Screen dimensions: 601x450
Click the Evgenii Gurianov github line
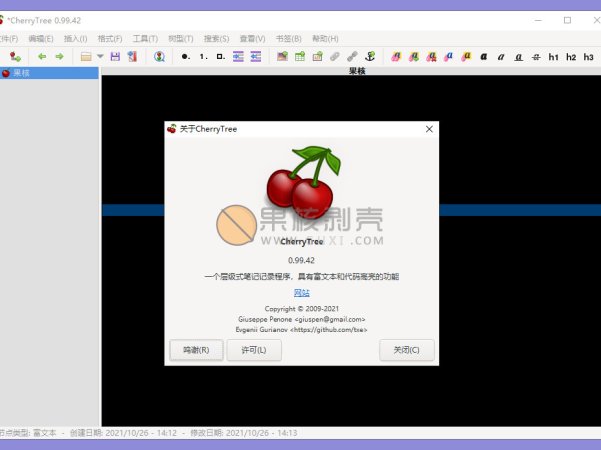(x=302, y=330)
